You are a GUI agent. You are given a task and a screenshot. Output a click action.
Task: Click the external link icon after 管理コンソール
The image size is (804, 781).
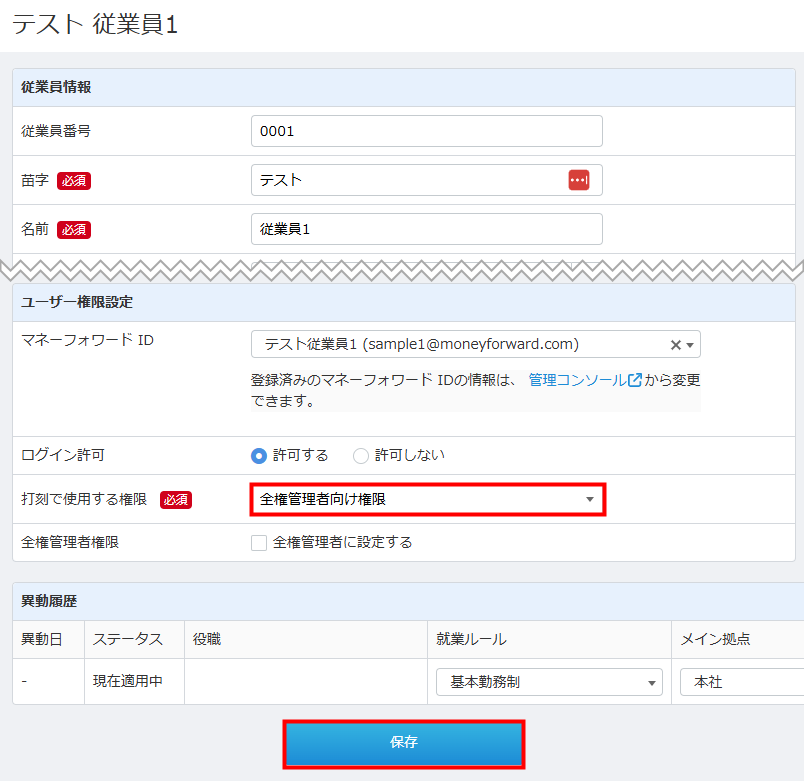(635, 380)
